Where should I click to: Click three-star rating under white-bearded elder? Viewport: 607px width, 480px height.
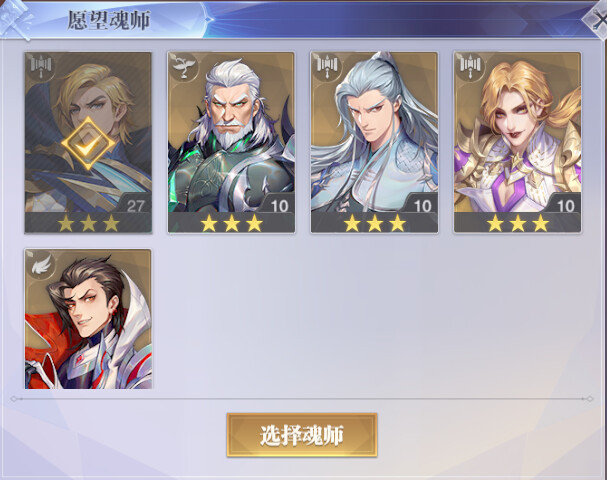(231, 223)
